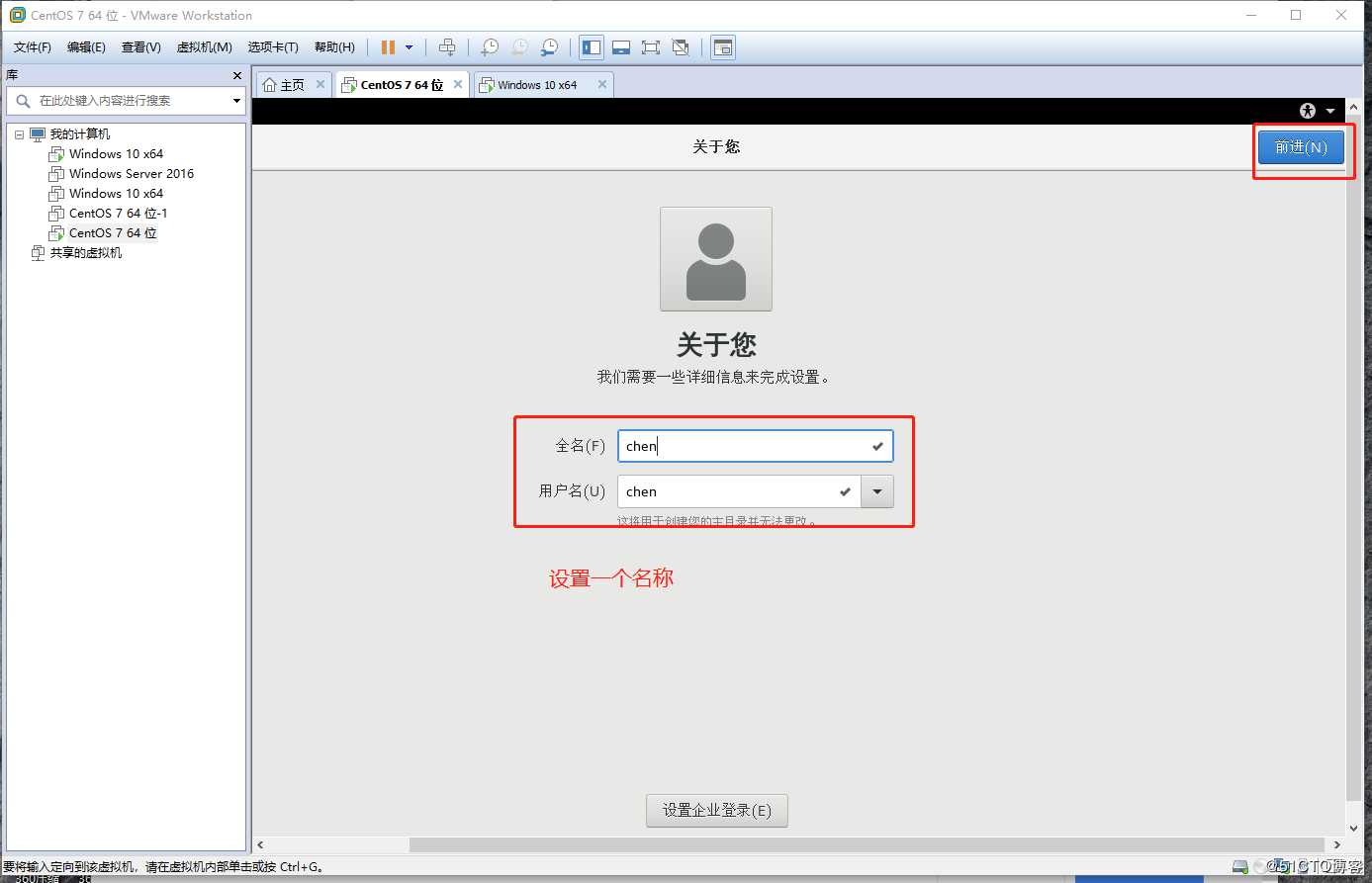The width and height of the screenshot is (1372, 883).
Task: Select the CentOS 7 64 位 tab
Action: (402, 85)
